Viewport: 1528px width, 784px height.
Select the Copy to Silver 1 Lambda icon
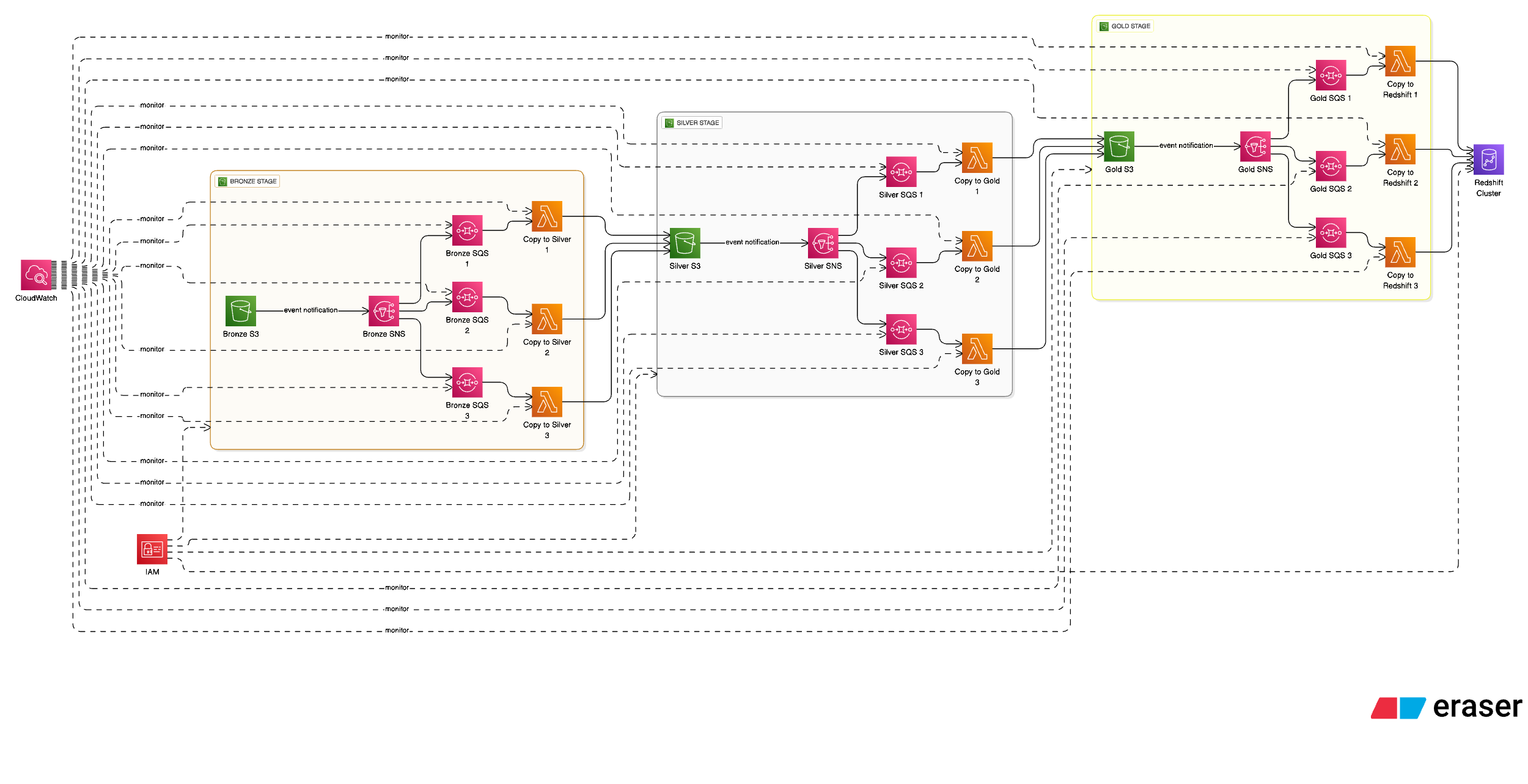tap(546, 215)
